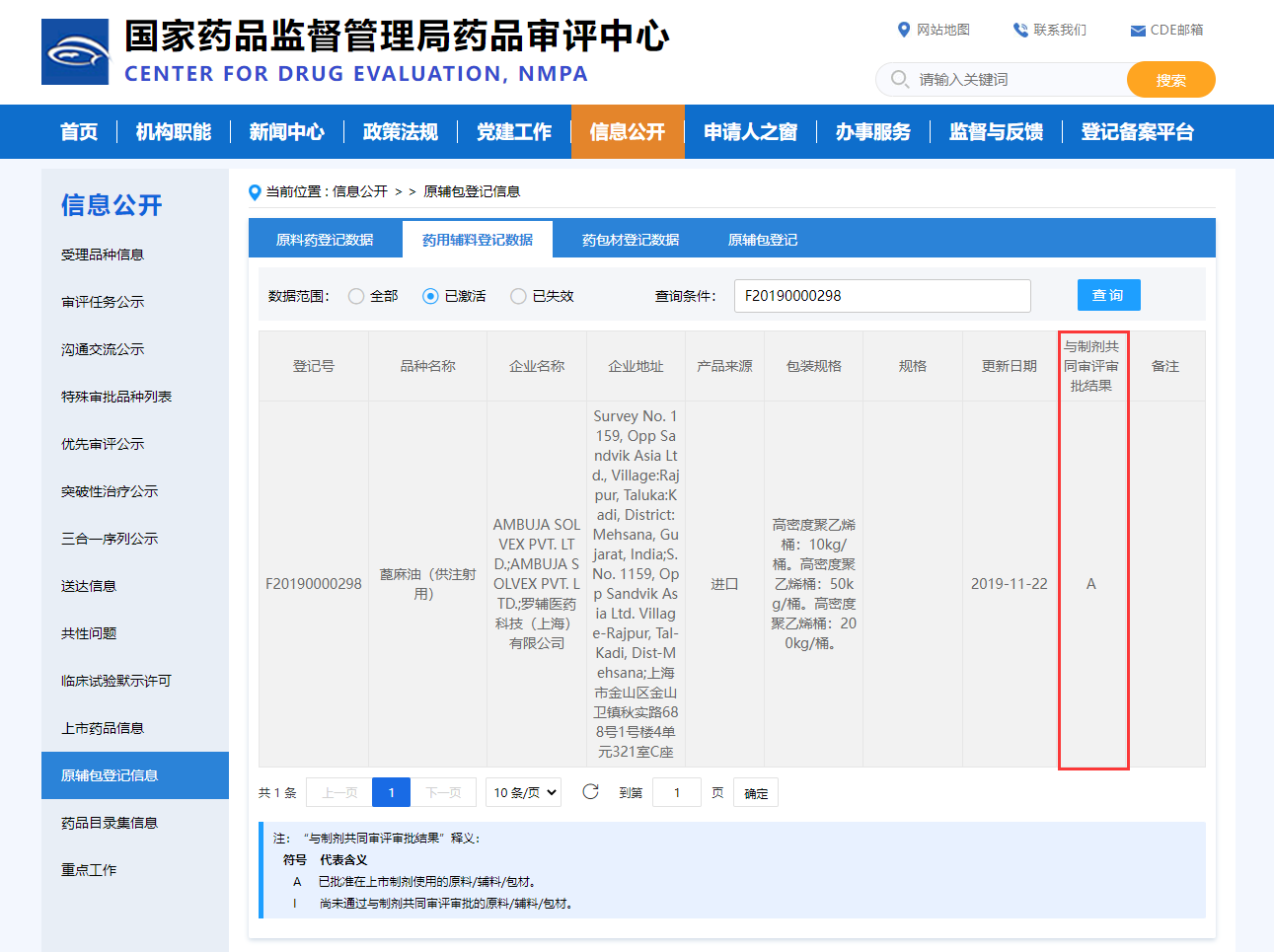
Task: Click the magnifier icon in the keyword search box
Action: coord(898,80)
